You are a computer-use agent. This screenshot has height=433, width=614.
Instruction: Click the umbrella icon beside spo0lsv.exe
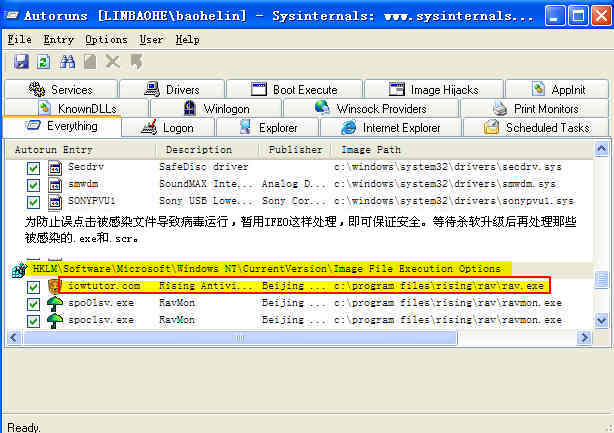point(55,303)
